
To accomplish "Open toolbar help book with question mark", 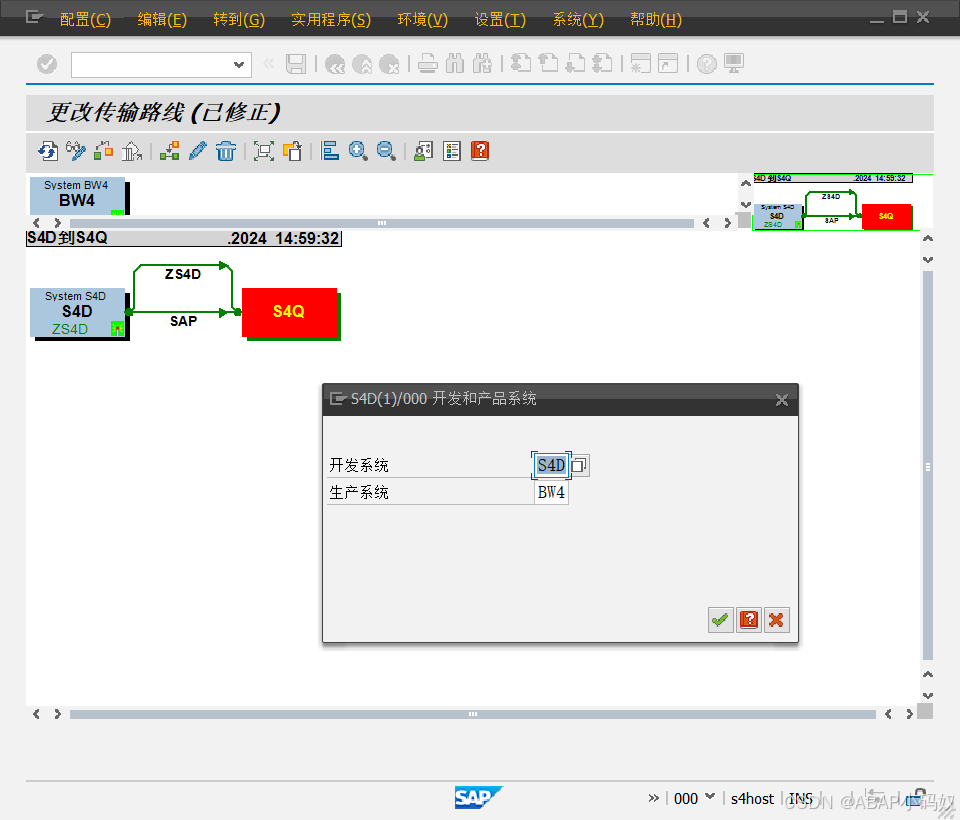I will pyautogui.click(x=480, y=151).
